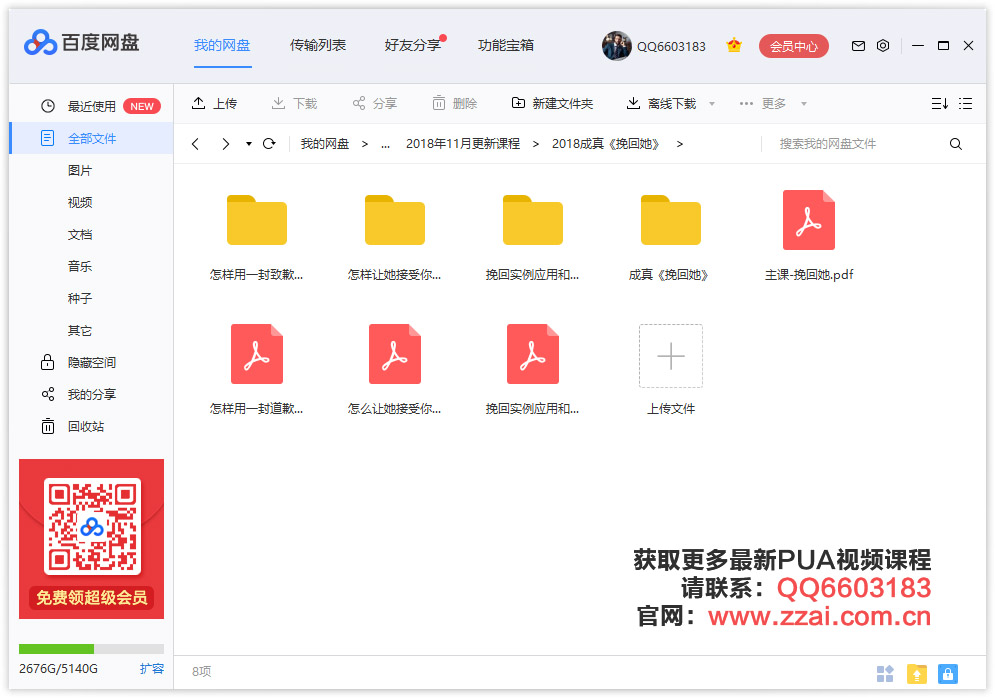Select 最近使用 in sidebar
This screenshot has height=698, width=995.
tap(91, 107)
